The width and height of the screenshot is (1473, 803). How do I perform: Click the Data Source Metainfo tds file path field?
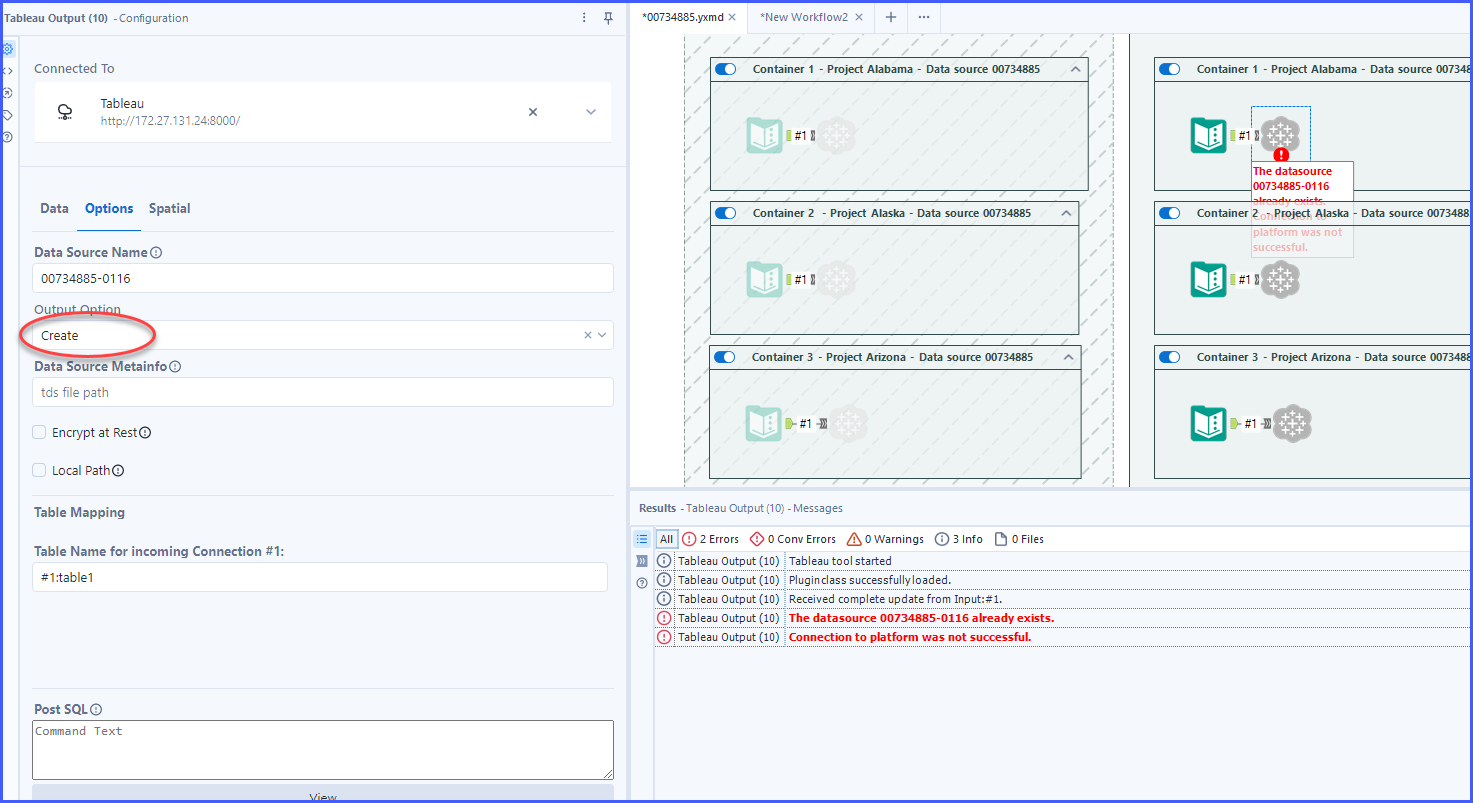click(x=323, y=392)
